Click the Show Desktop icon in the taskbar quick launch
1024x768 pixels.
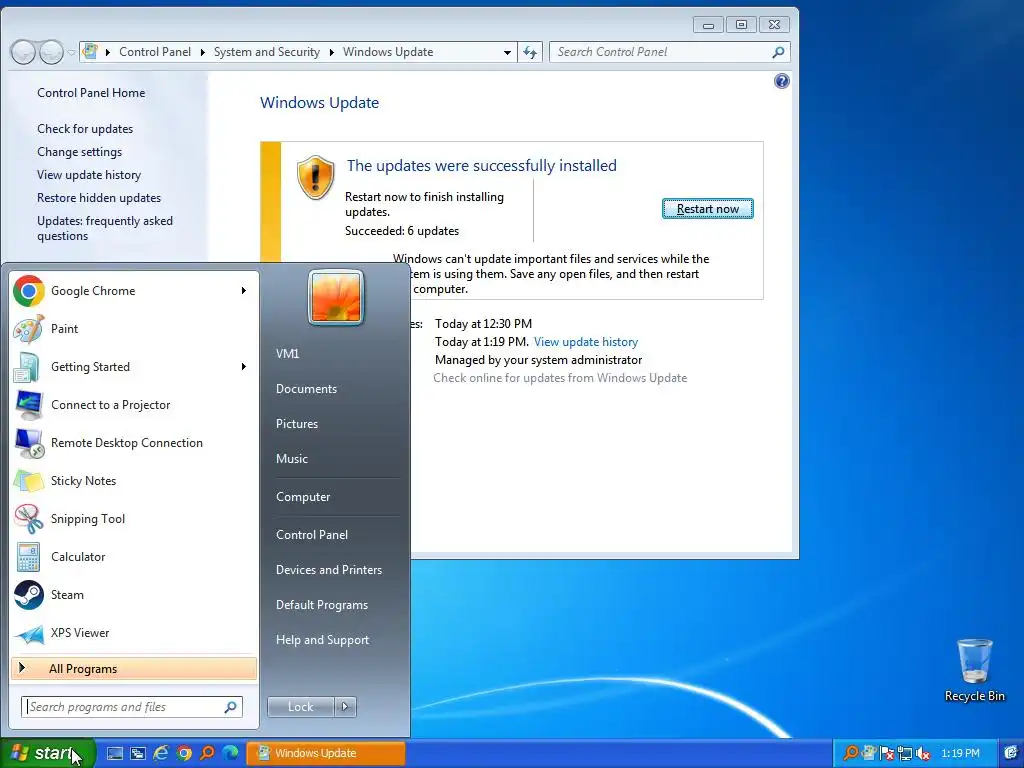115,753
